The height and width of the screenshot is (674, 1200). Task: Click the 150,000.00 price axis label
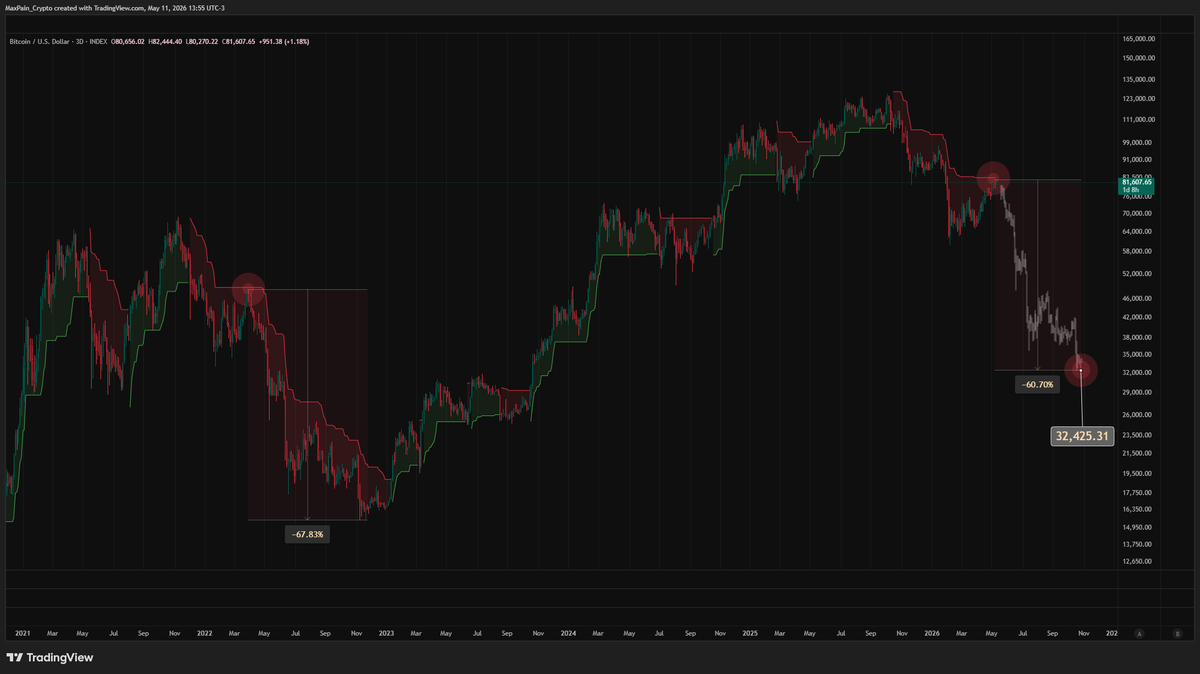click(x=1140, y=58)
